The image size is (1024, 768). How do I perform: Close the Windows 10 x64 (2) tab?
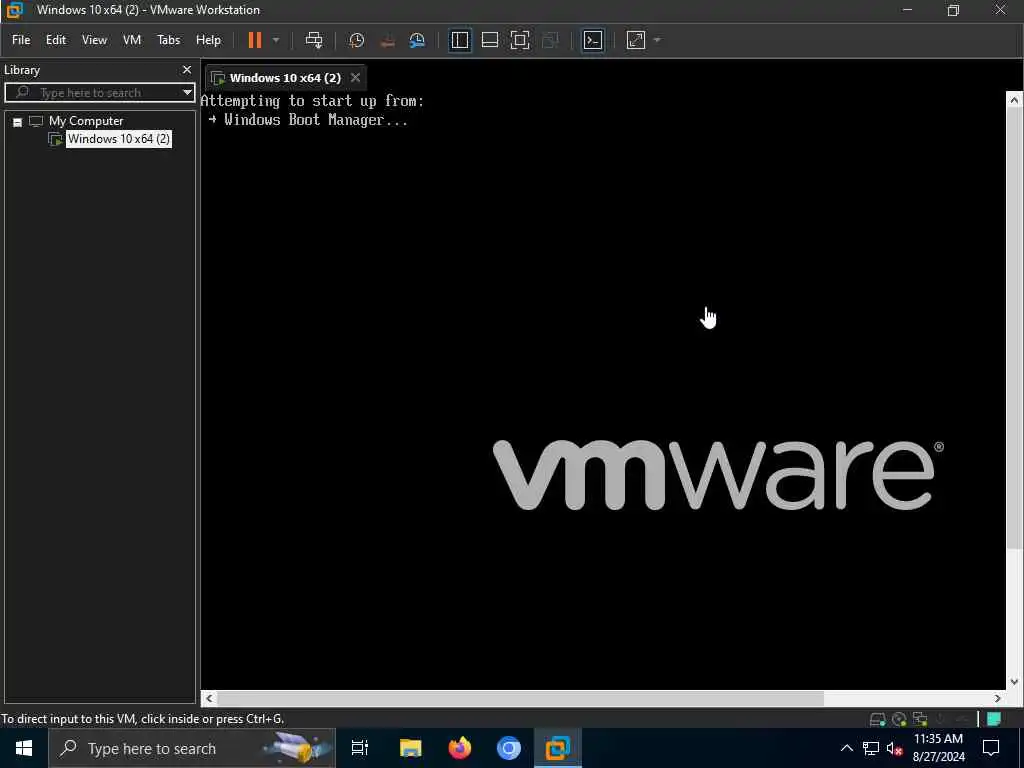[355, 78]
